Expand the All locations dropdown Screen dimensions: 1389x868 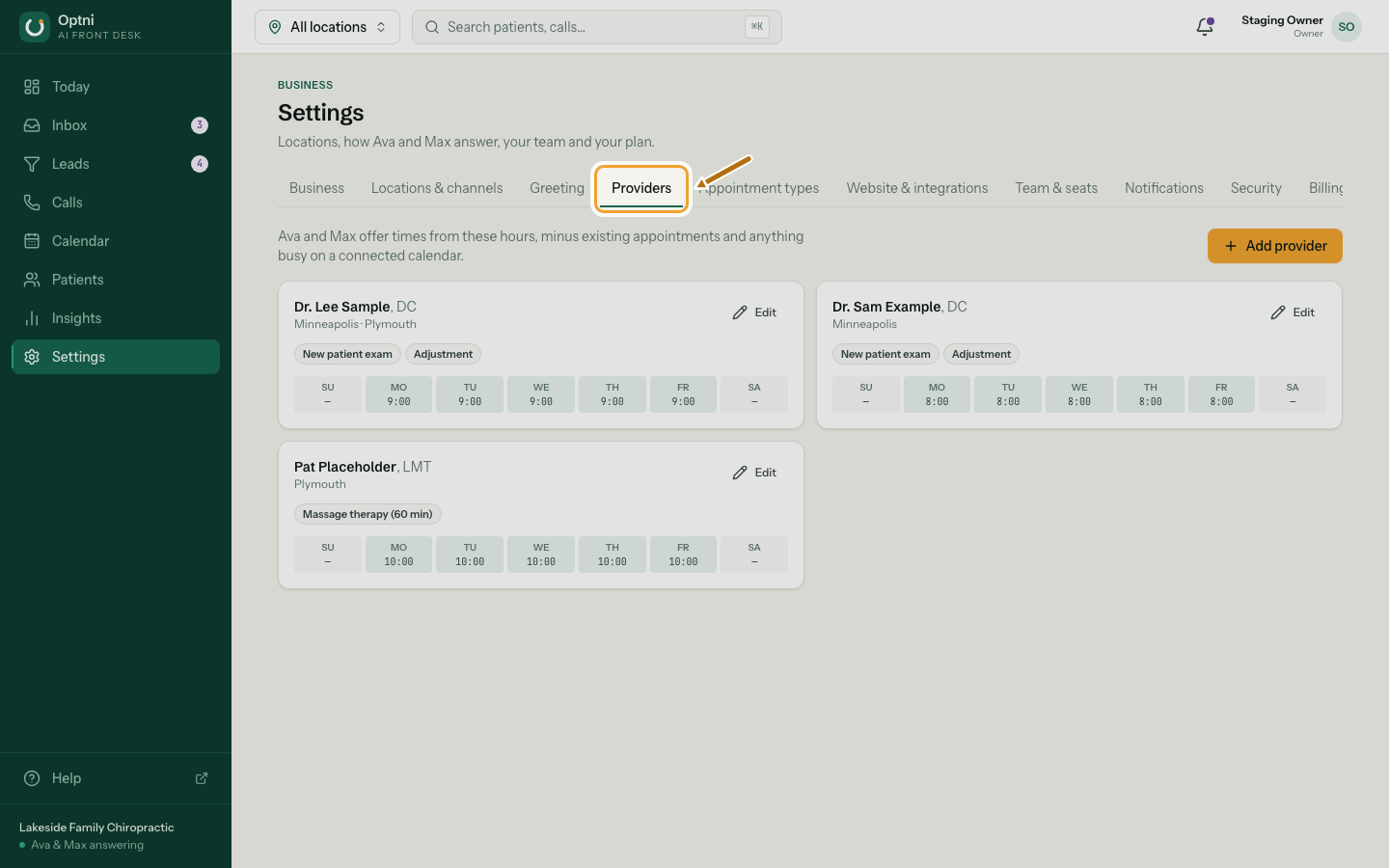(x=327, y=27)
